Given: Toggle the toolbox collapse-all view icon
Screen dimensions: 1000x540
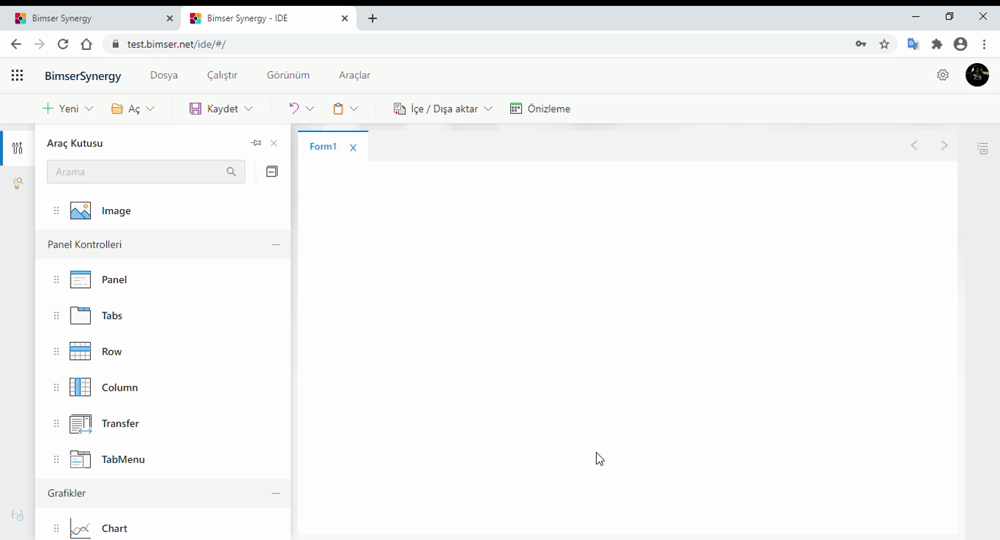Looking at the screenshot, I should coord(271,172).
